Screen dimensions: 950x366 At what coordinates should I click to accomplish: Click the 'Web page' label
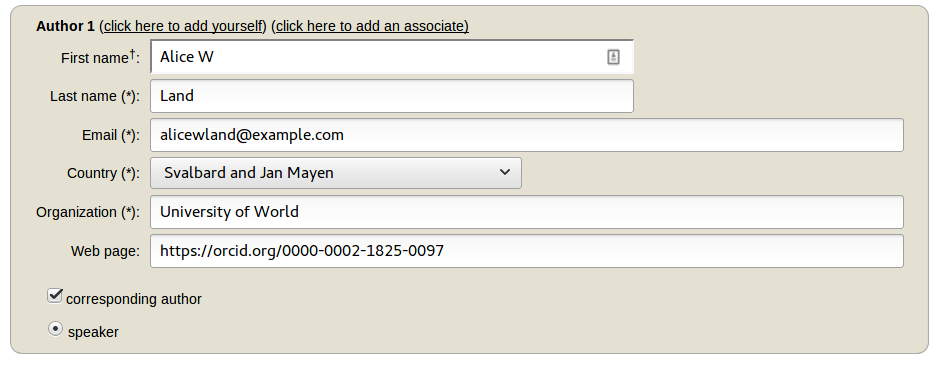coord(105,251)
